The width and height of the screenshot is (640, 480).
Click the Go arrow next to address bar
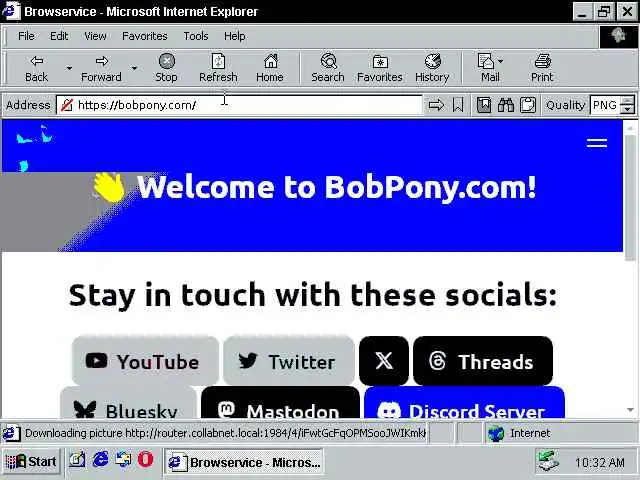(436, 105)
